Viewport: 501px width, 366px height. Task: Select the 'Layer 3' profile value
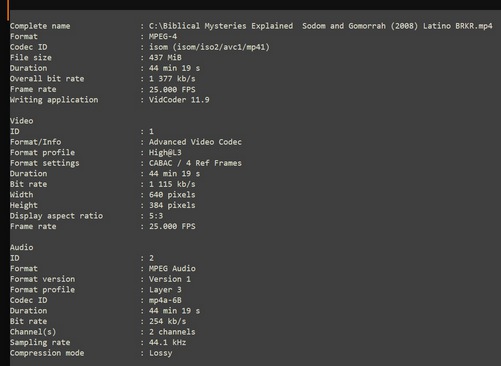(x=165, y=290)
